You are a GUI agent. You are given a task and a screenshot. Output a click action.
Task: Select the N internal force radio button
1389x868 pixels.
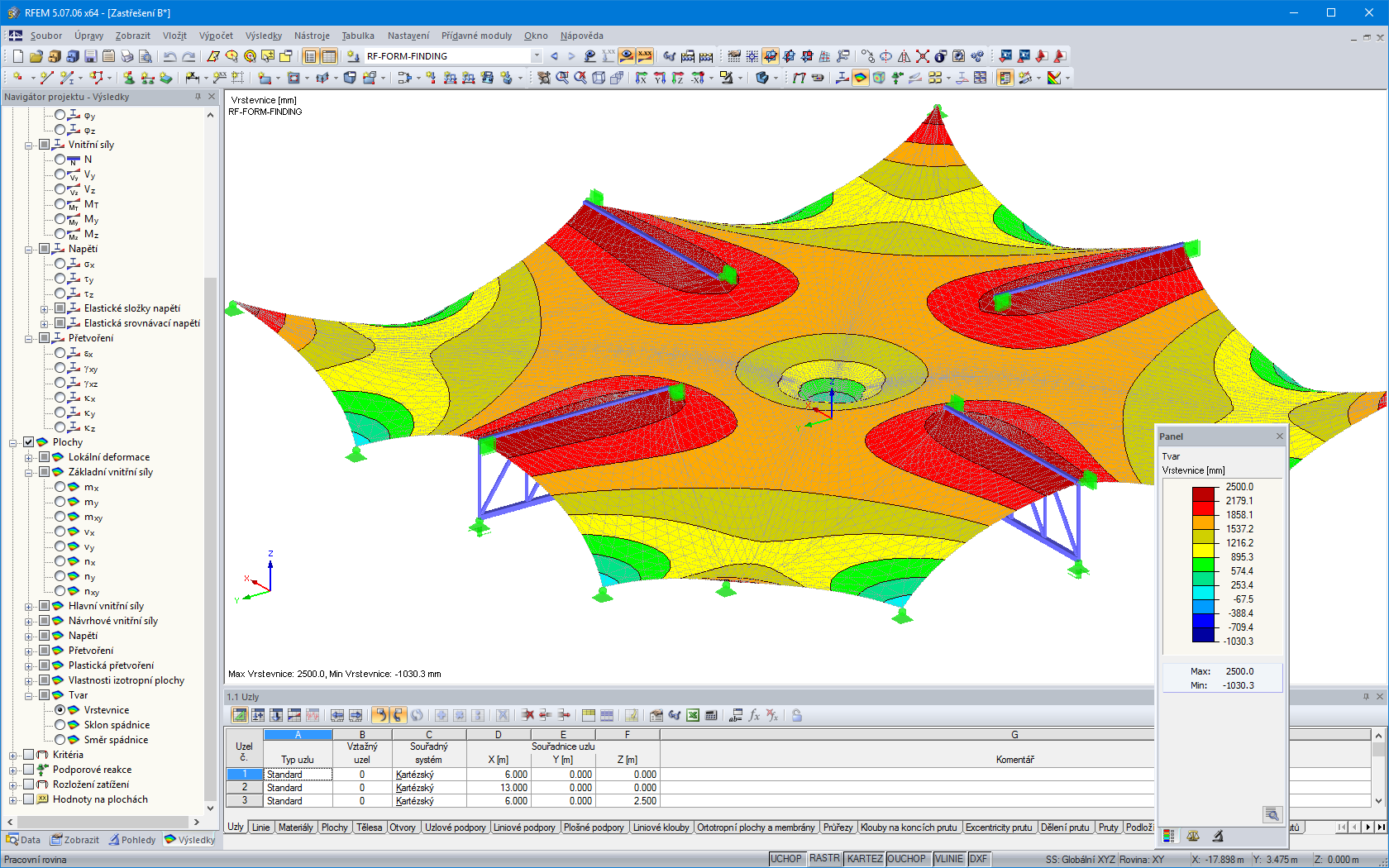[x=60, y=160]
